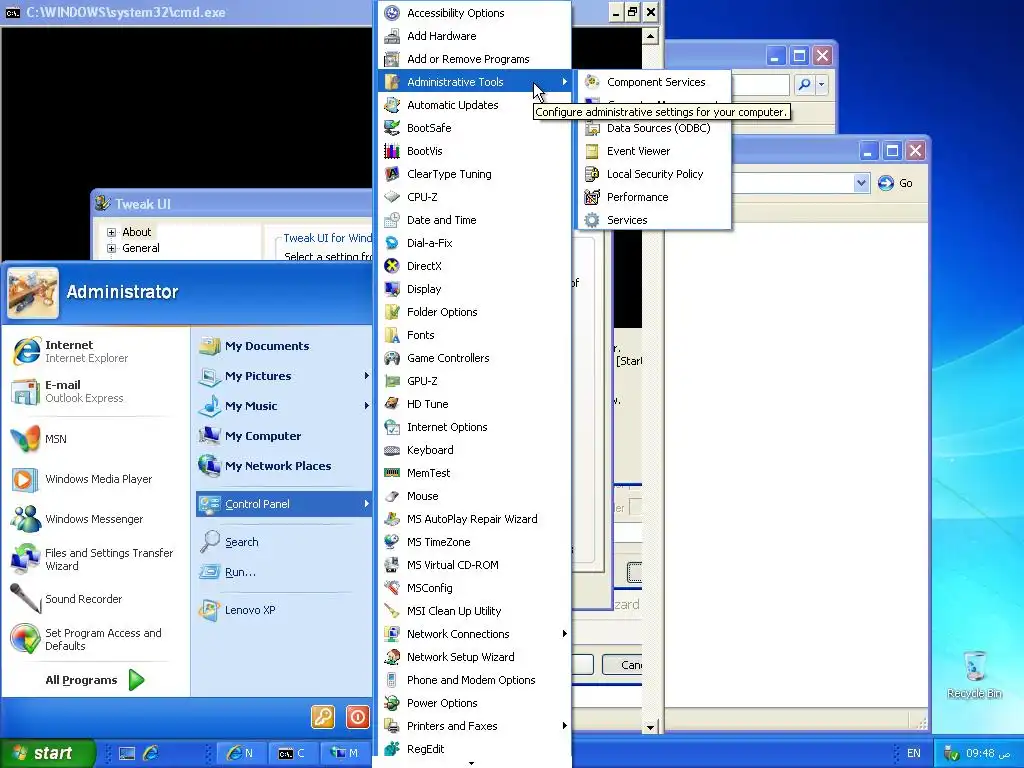Screen dimensions: 1024x768
Task: Expand the General node in Tweak UI
Action: coord(111,248)
